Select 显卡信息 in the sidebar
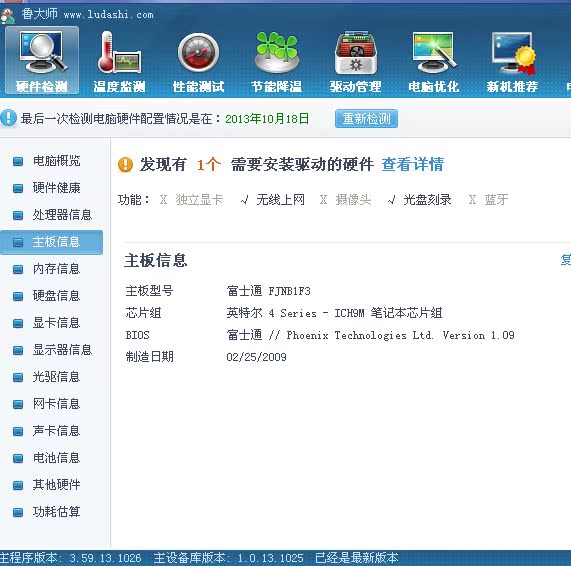The height and width of the screenshot is (566, 571). 56,323
